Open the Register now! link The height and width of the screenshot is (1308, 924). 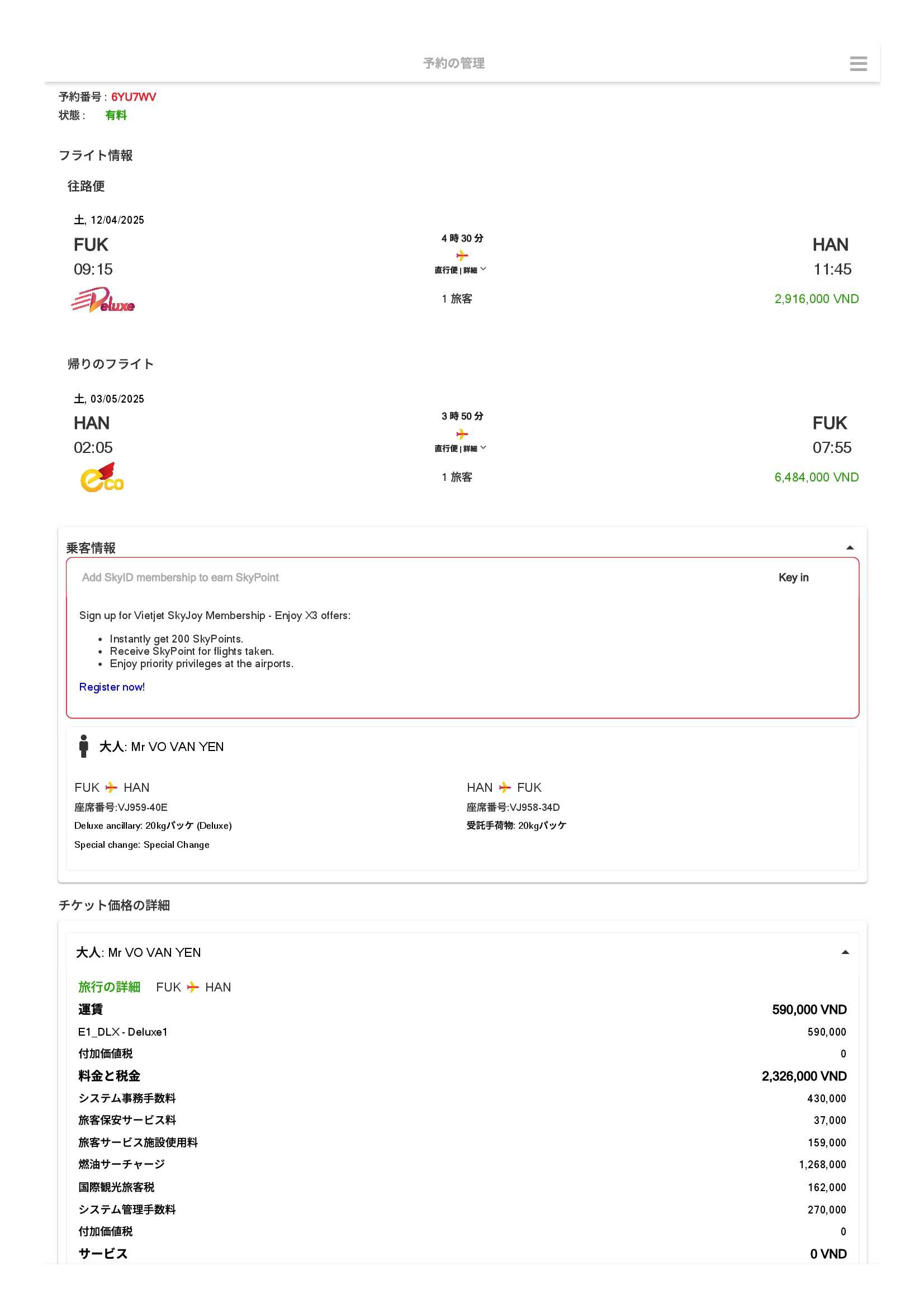[112, 687]
